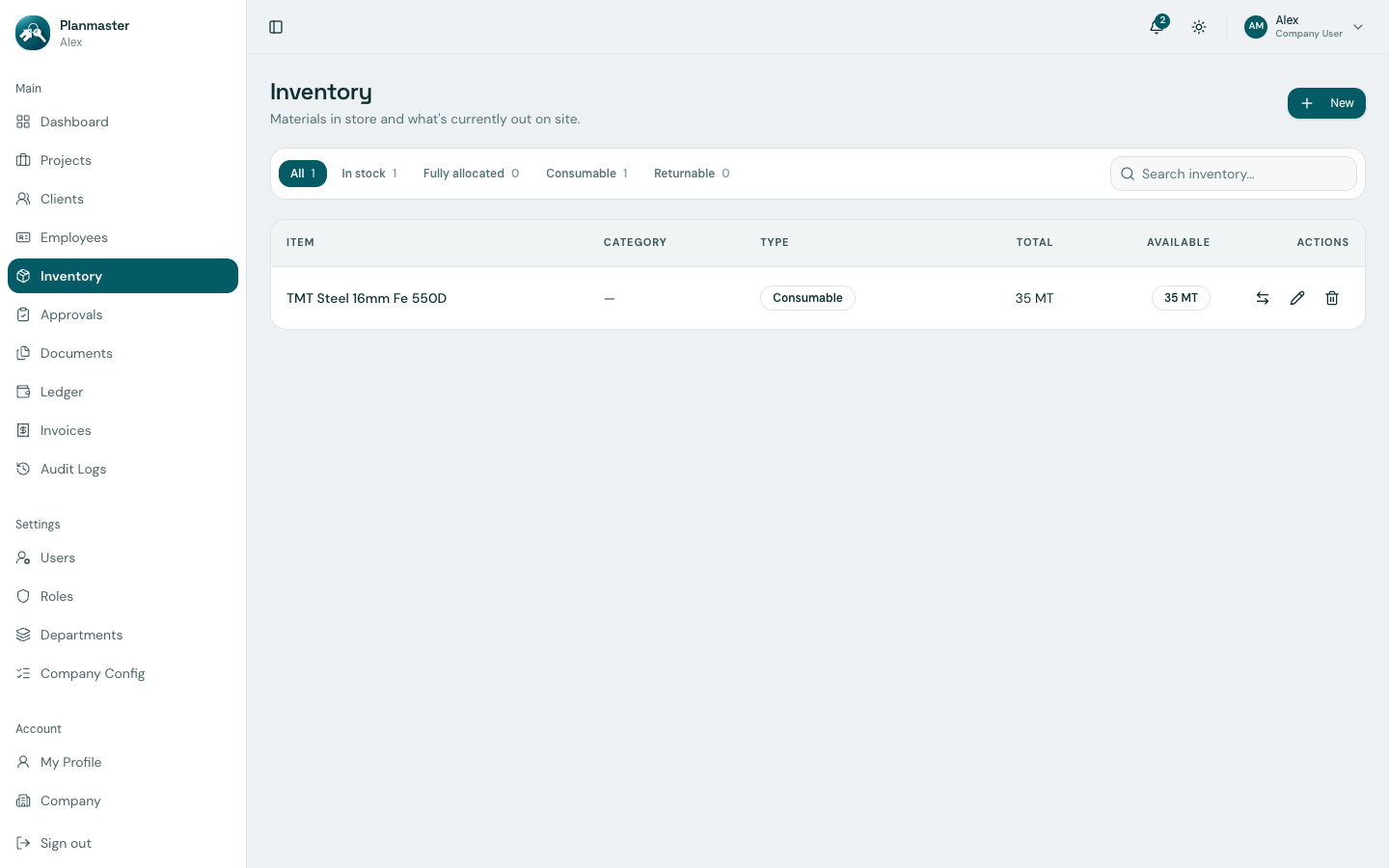Screen dimensions: 1389x868
Task: Toggle the sidebar collapse icon
Action: pos(276,27)
